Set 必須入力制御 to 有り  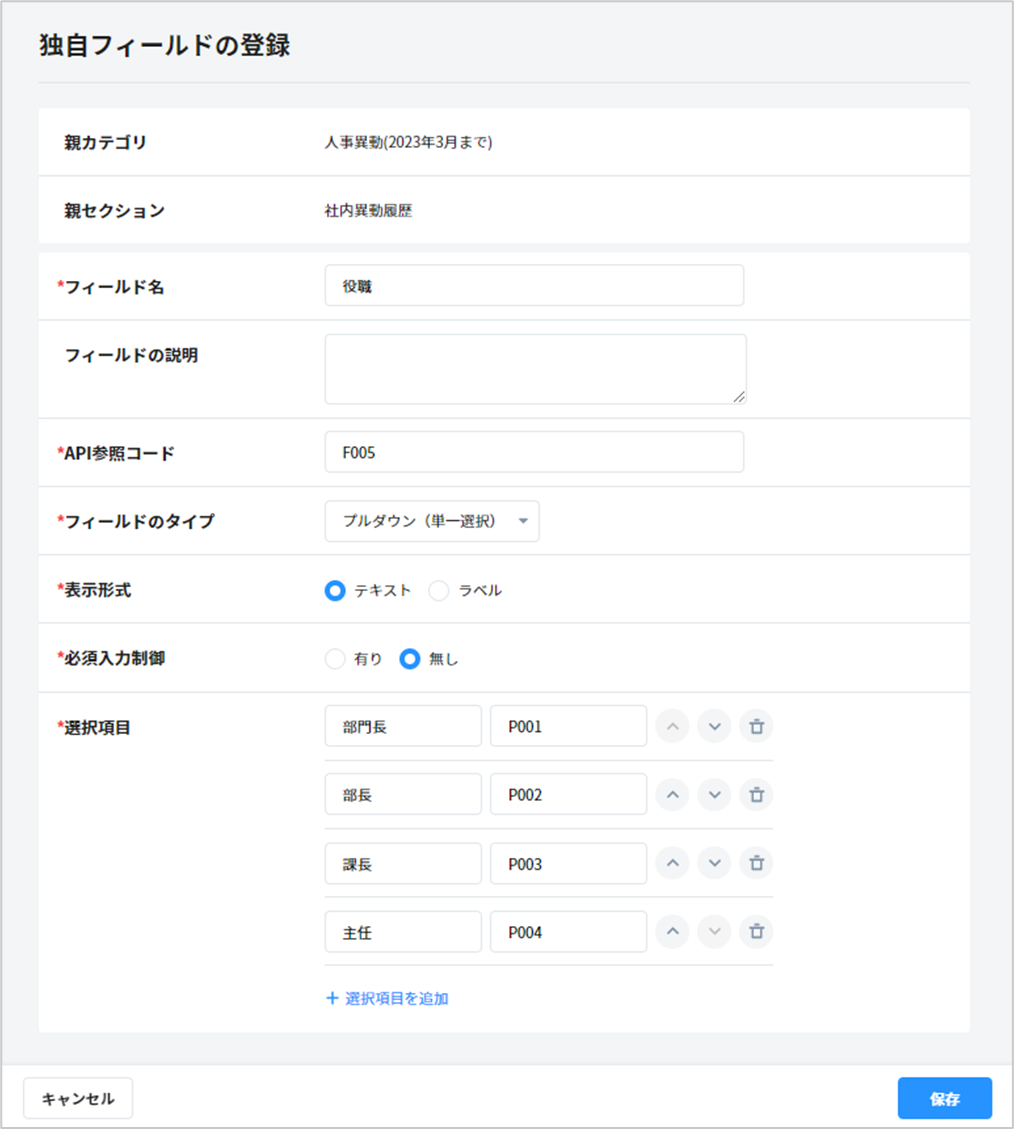point(335,659)
